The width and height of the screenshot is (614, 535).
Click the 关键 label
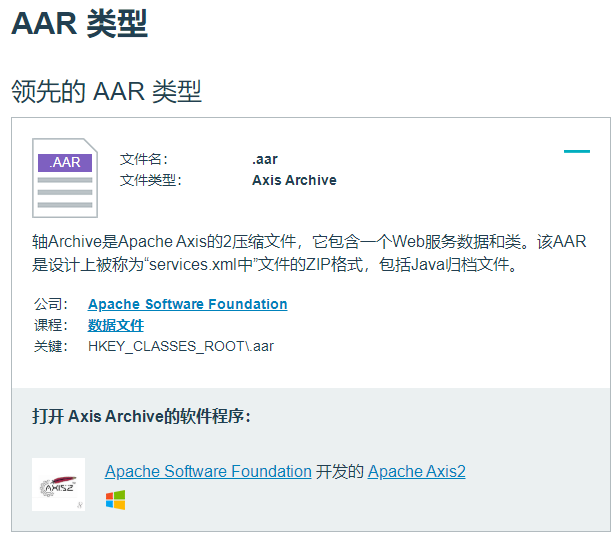point(51,346)
